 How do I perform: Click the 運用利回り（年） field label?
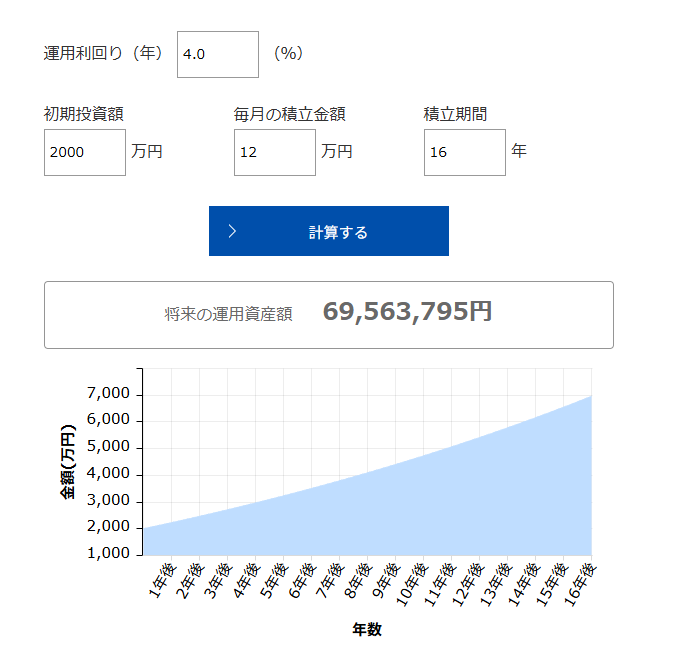pos(103,54)
